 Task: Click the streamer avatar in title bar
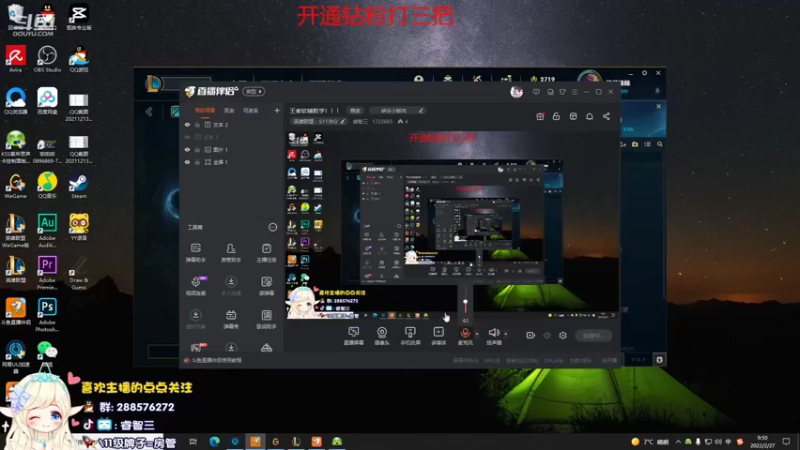[x=516, y=92]
